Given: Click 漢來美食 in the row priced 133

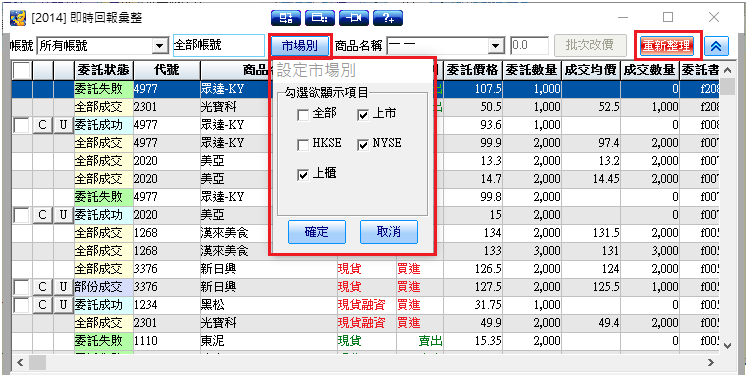Looking at the screenshot, I should (224, 251).
